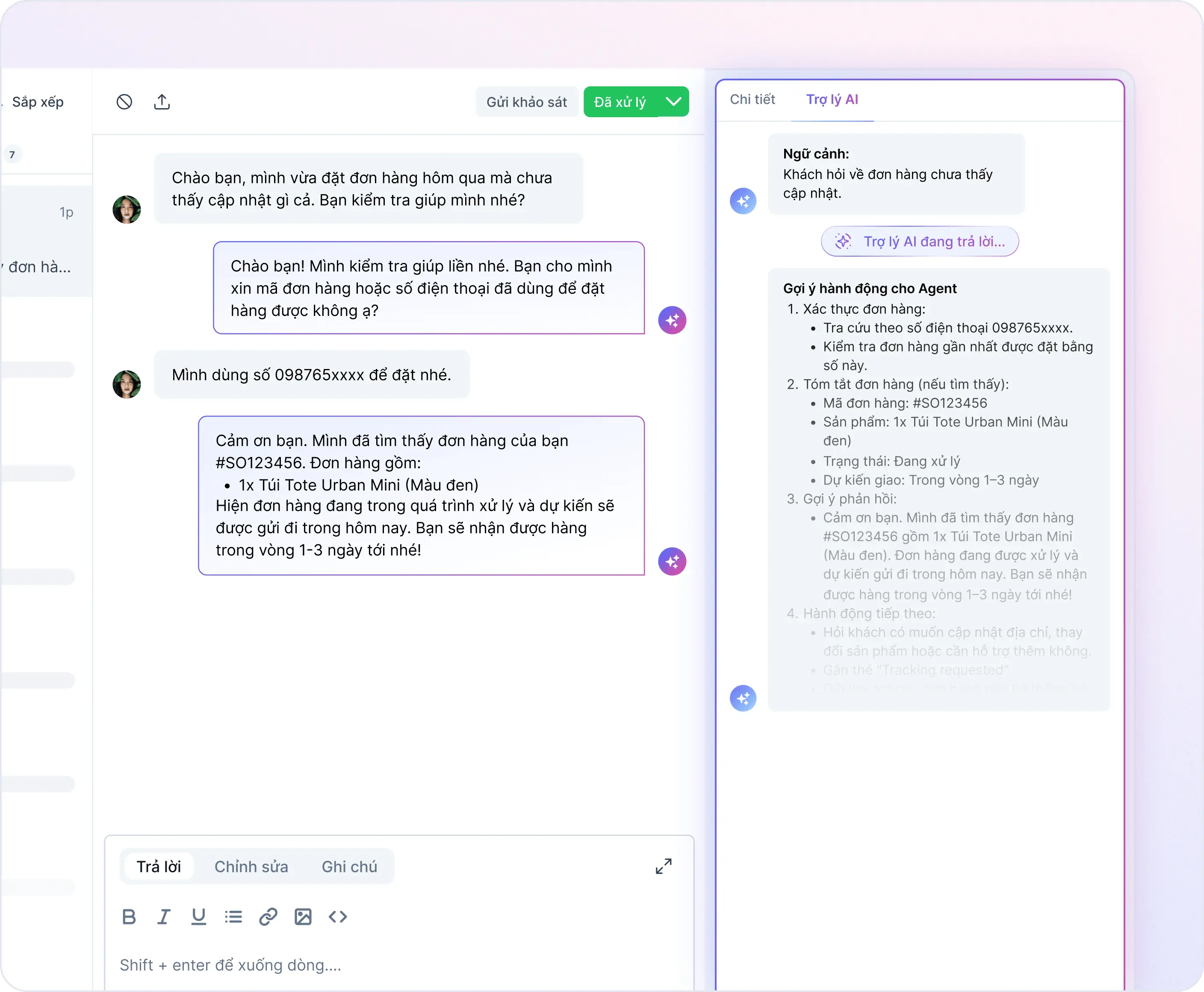Click the AI icon by first agent reply
This screenshot has width=1204, height=992.
tap(672, 320)
